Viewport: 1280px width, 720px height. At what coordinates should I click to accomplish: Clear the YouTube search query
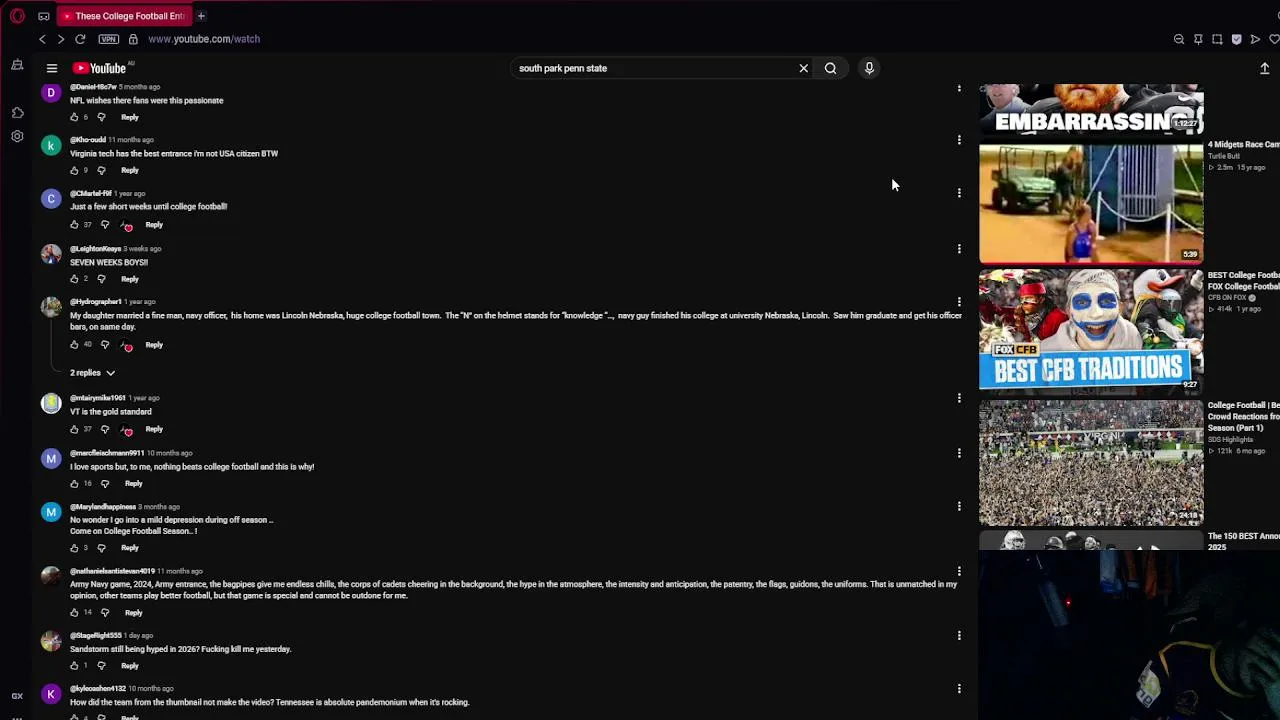point(803,68)
